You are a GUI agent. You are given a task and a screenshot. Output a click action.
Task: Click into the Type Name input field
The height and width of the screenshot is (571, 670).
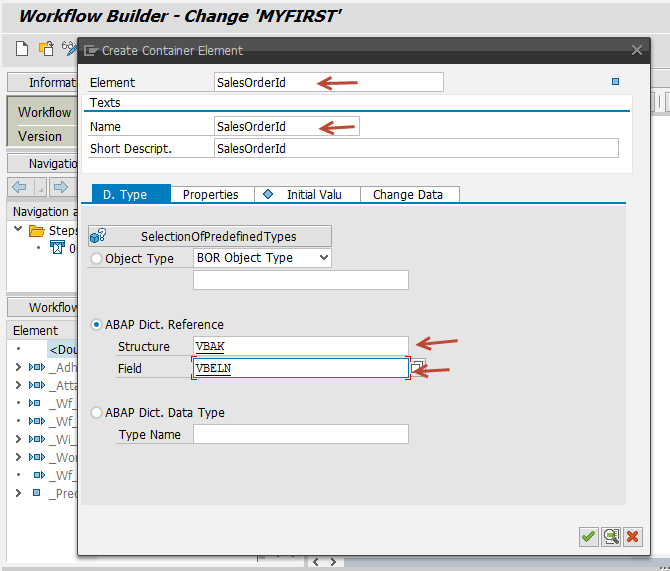pos(300,434)
